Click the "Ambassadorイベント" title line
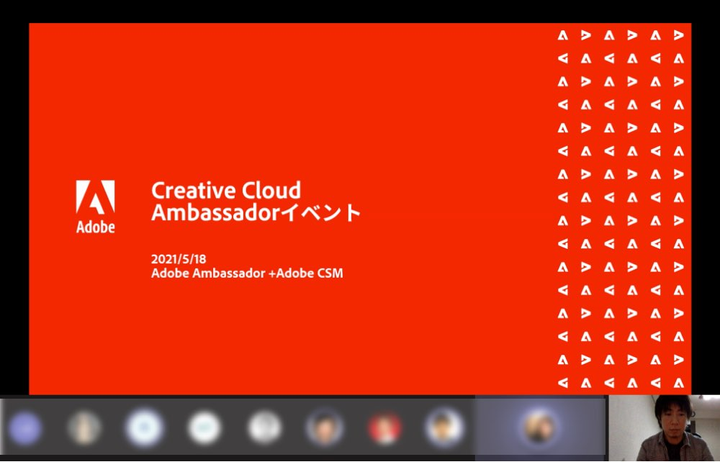This screenshot has height=462, width=720. coord(256,213)
